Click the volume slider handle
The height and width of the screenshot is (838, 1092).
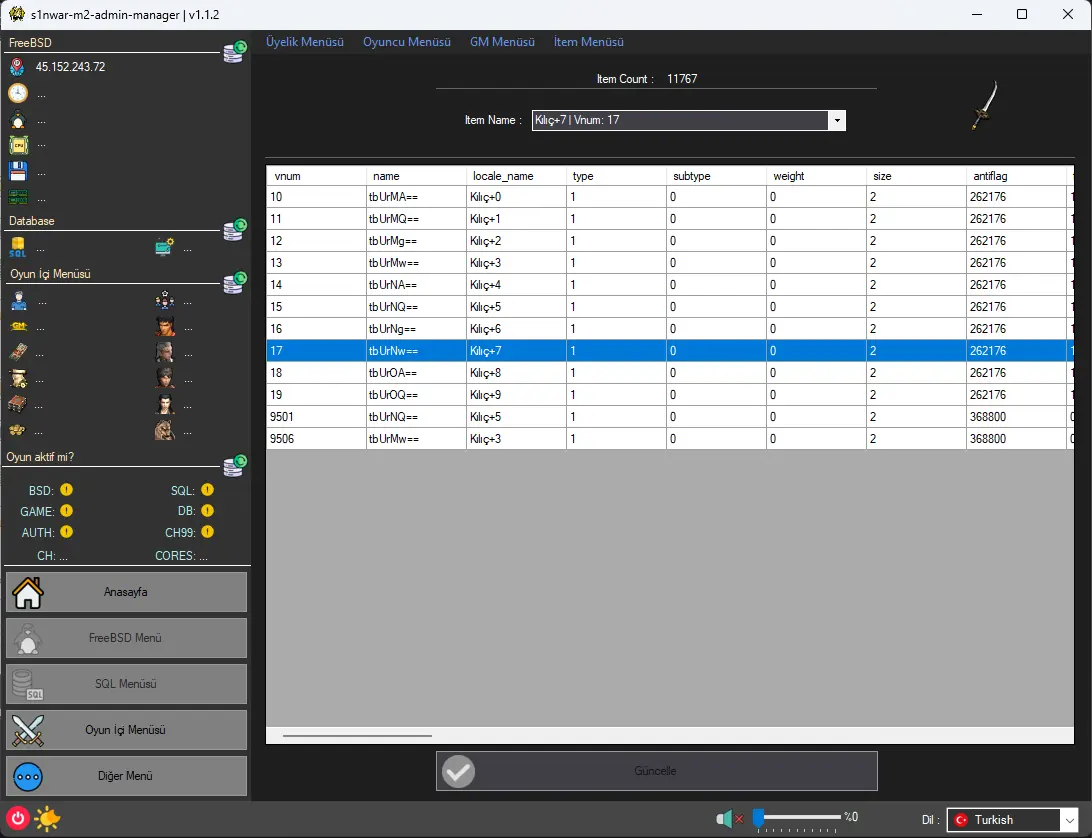758,818
